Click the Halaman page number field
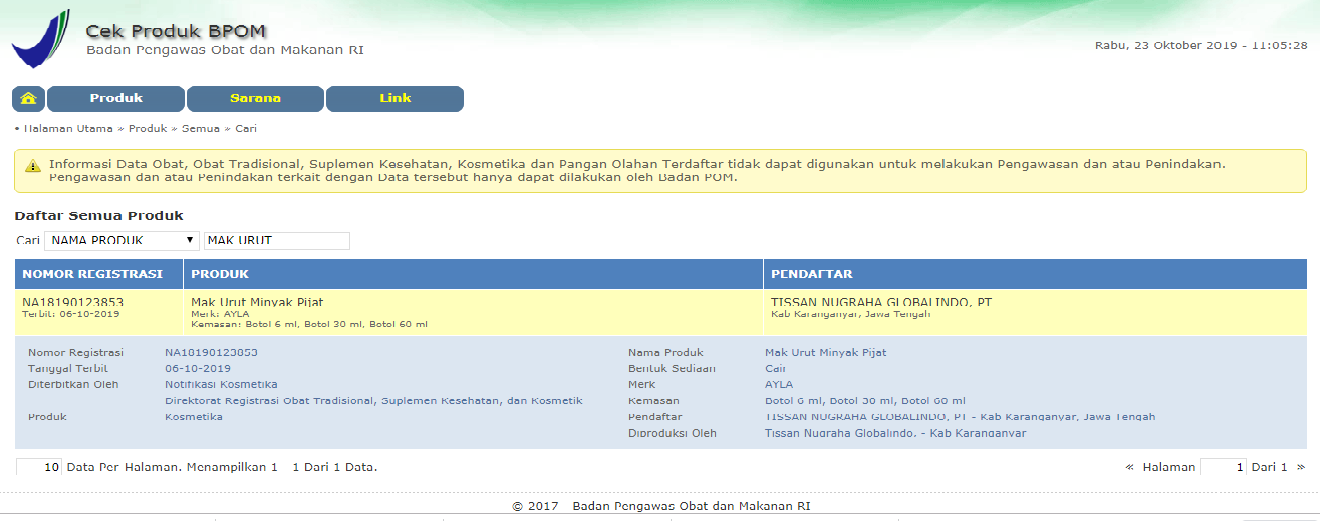This screenshot has height=521, width=1320. 1224,467
